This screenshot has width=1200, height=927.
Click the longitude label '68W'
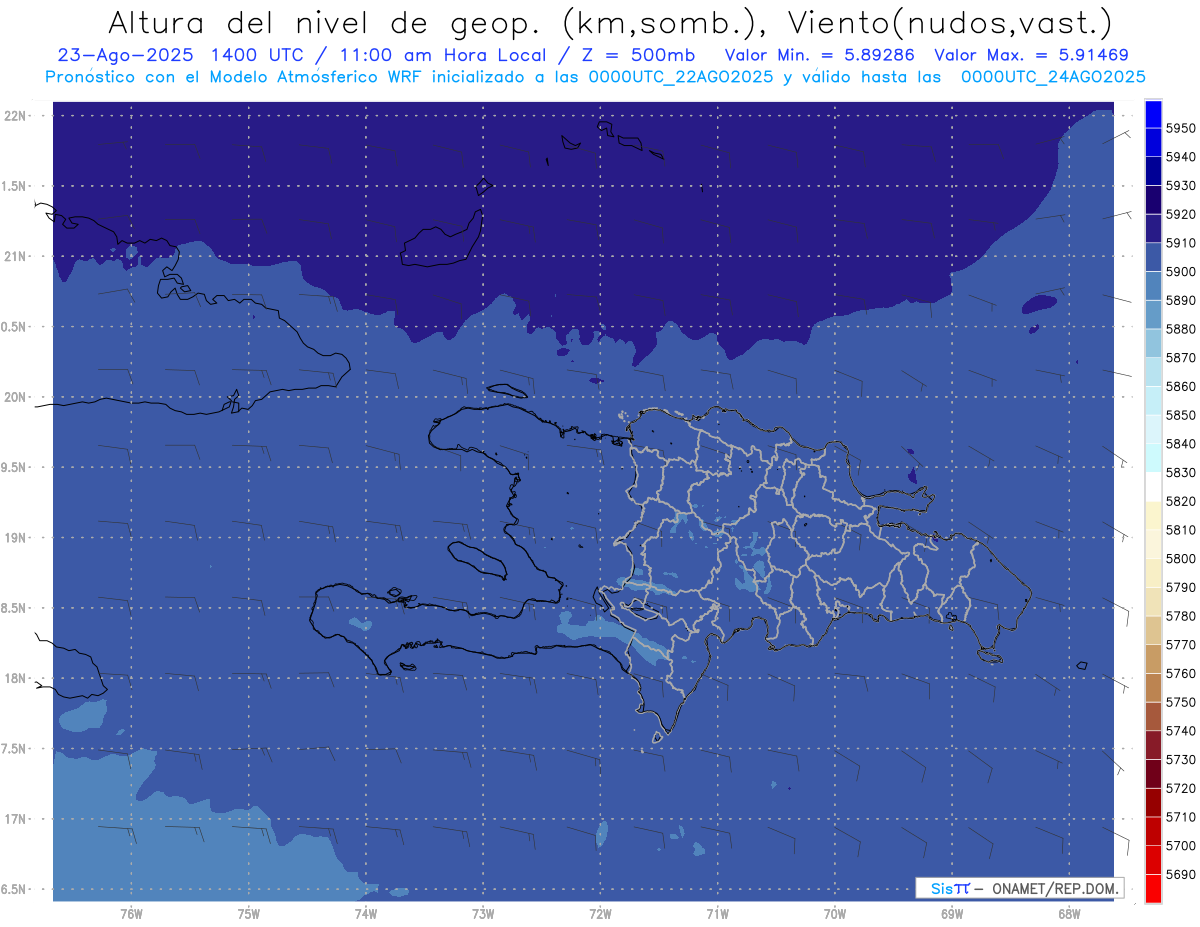1069,914
